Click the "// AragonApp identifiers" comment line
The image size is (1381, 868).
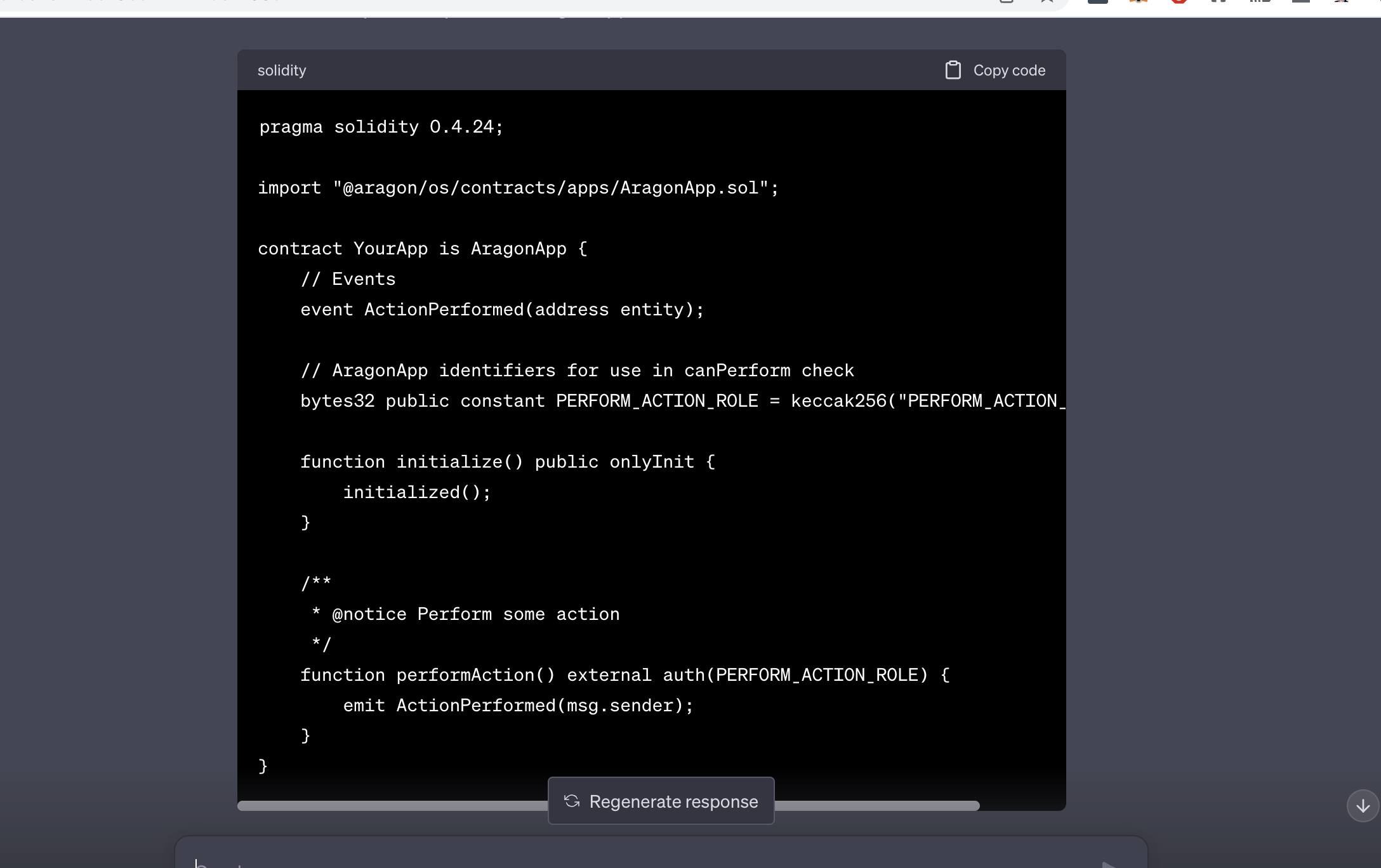(577, 371)
